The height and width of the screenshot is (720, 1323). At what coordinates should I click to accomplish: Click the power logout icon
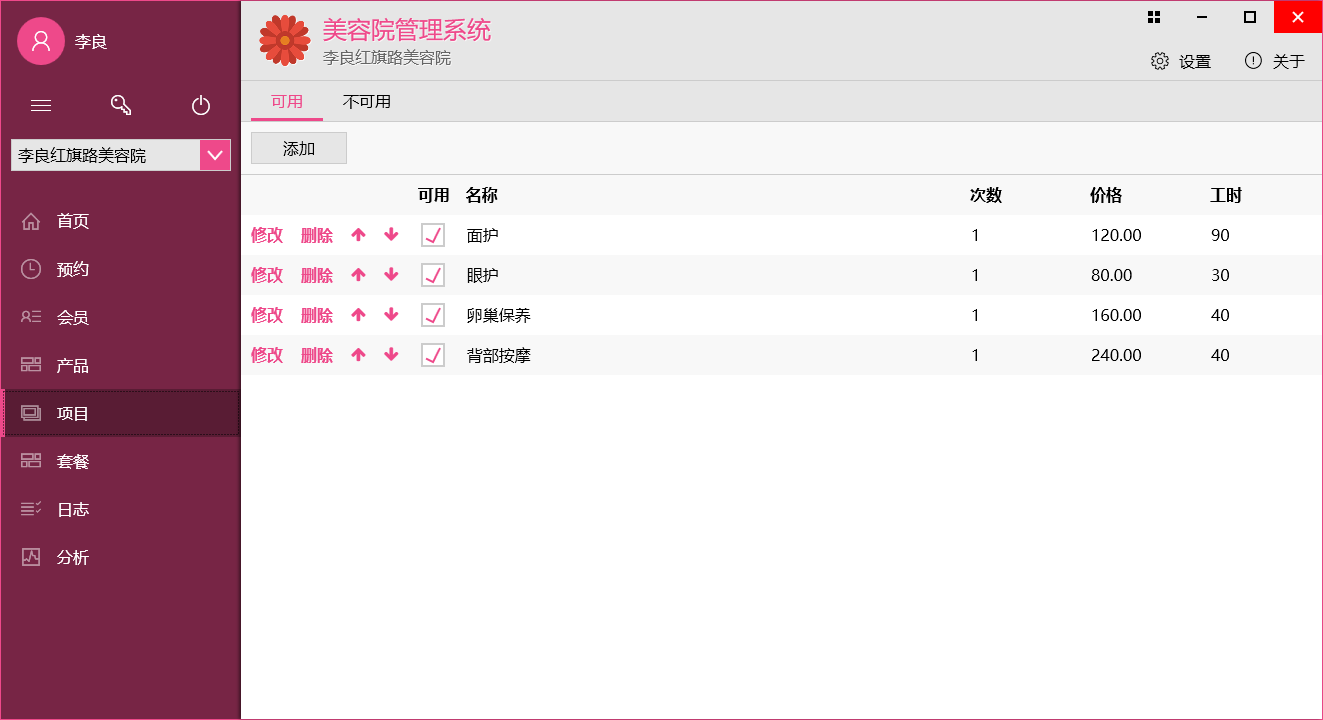point(201,105)
